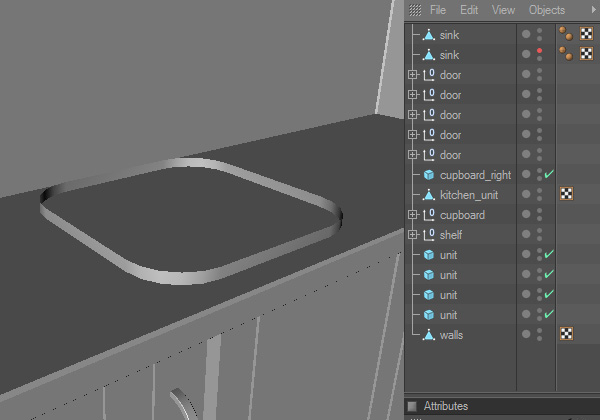
Task: Click the hatched grip icon beside File
Action: [x=415, y=10]
